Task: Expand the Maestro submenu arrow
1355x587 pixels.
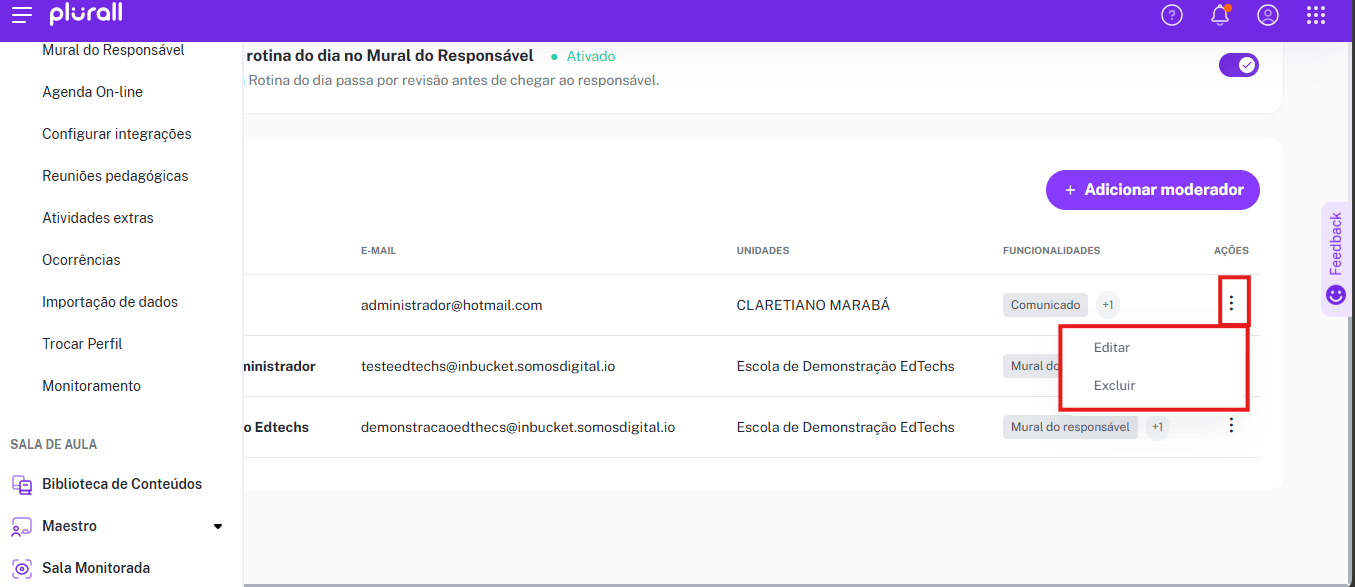Action: pyautogui.click(x=218, y=526)
